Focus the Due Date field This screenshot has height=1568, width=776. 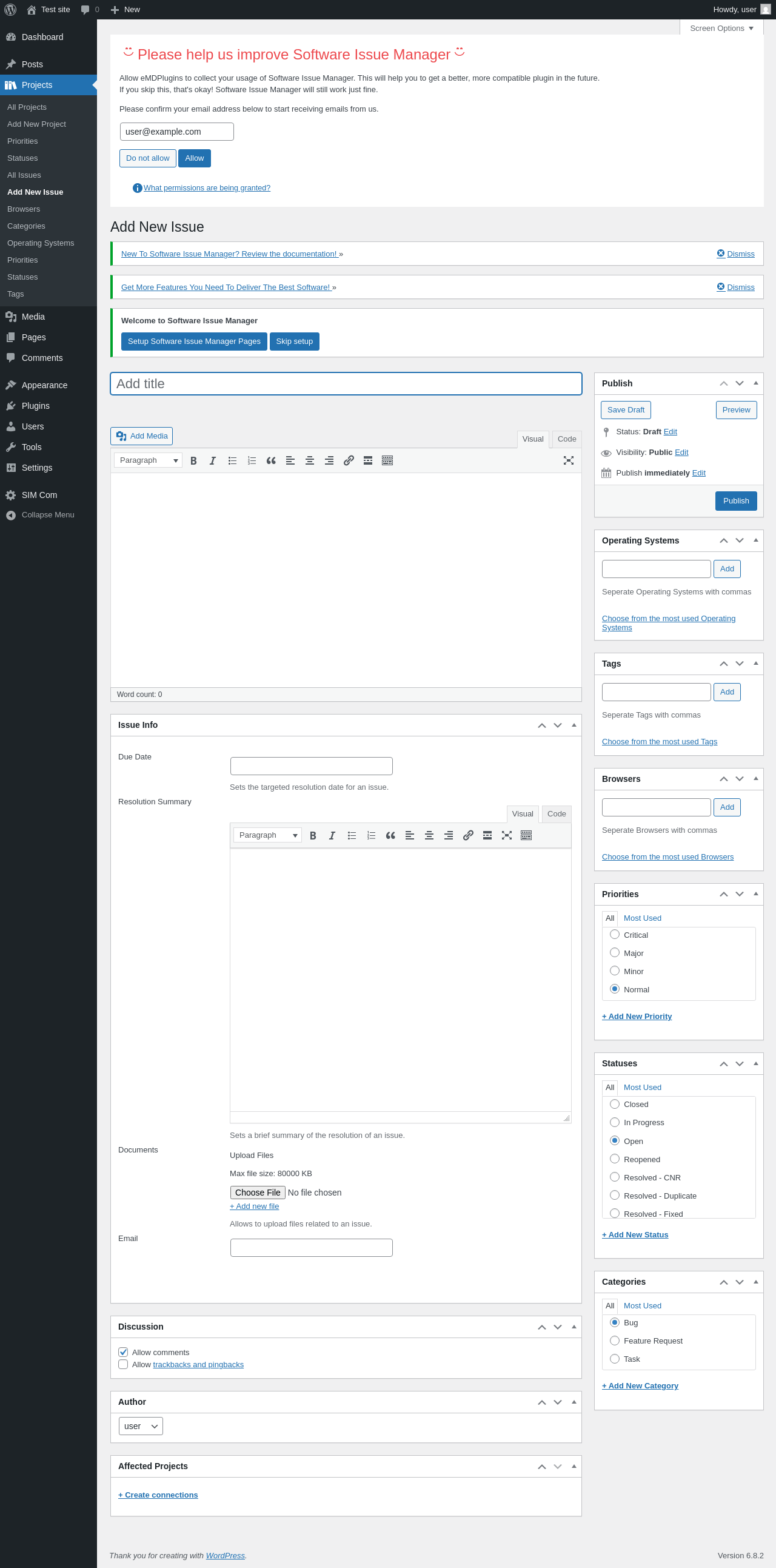coord(312,766)
